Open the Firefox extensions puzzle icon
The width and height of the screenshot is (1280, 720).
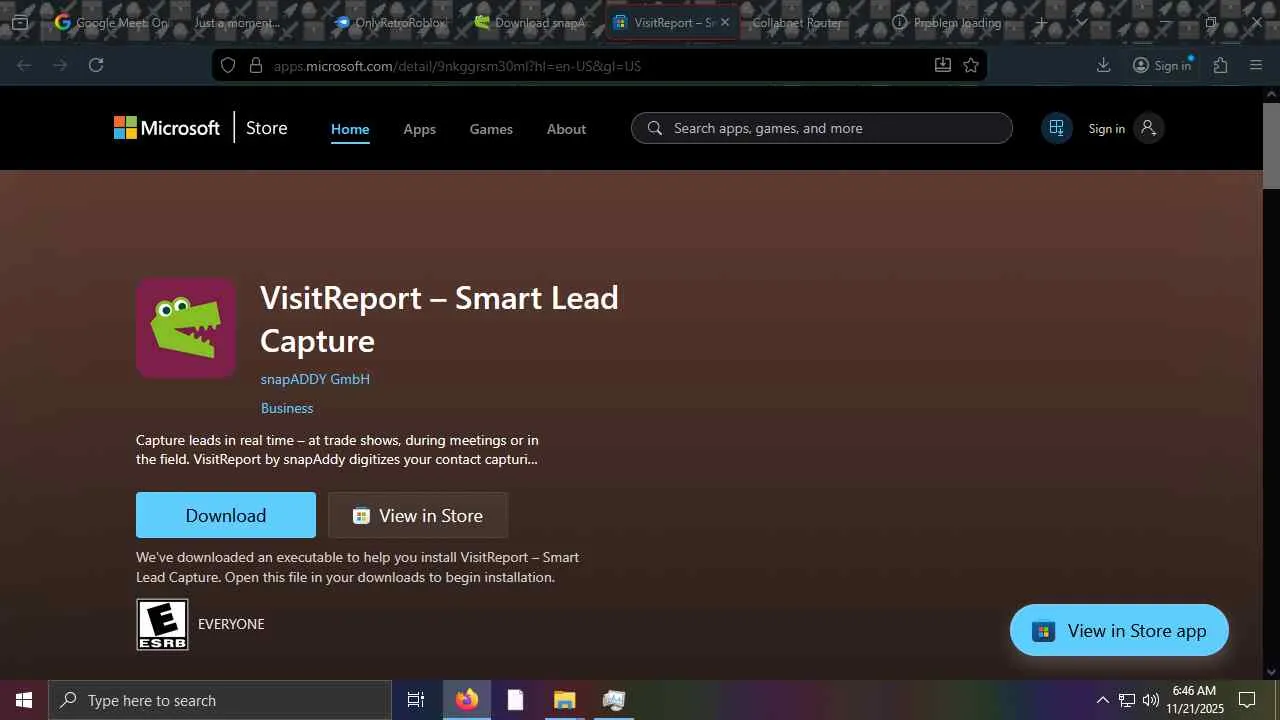tap(1220, 65)
